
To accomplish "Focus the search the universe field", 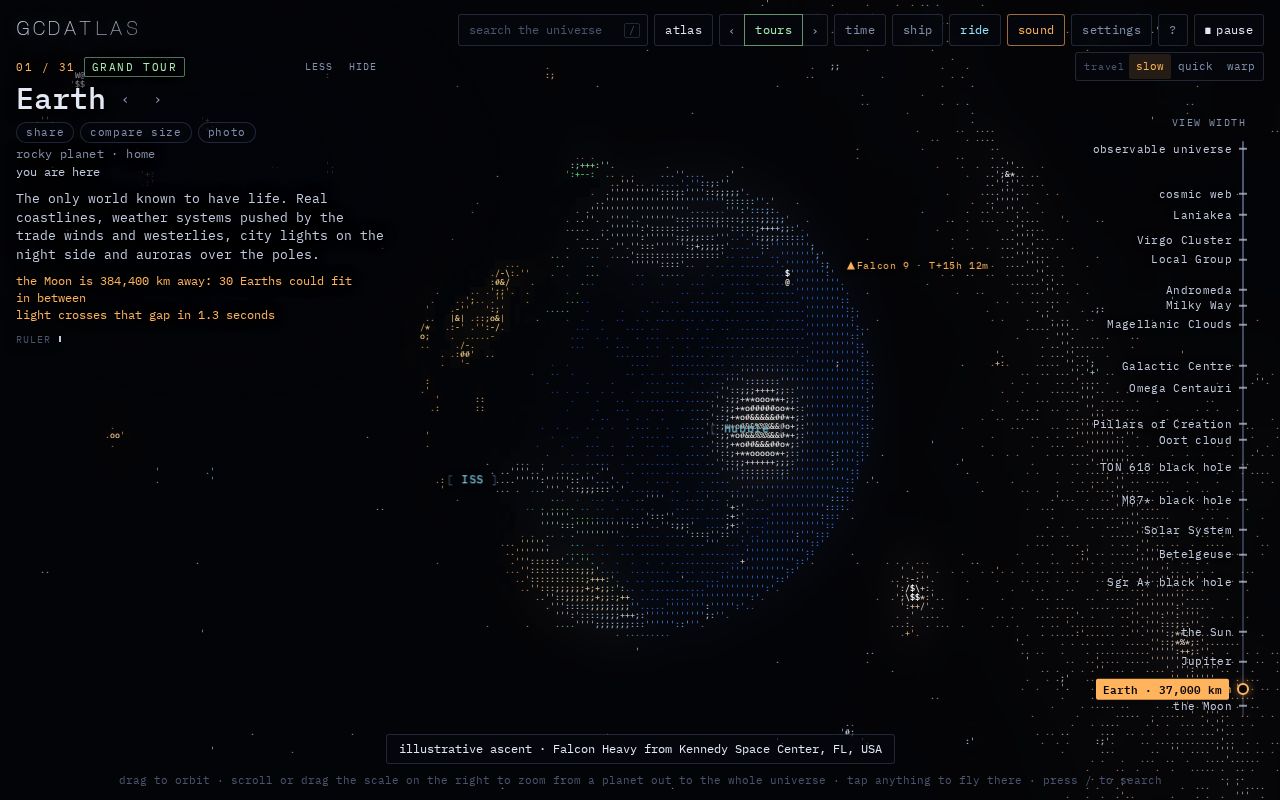I will point(553,30).
